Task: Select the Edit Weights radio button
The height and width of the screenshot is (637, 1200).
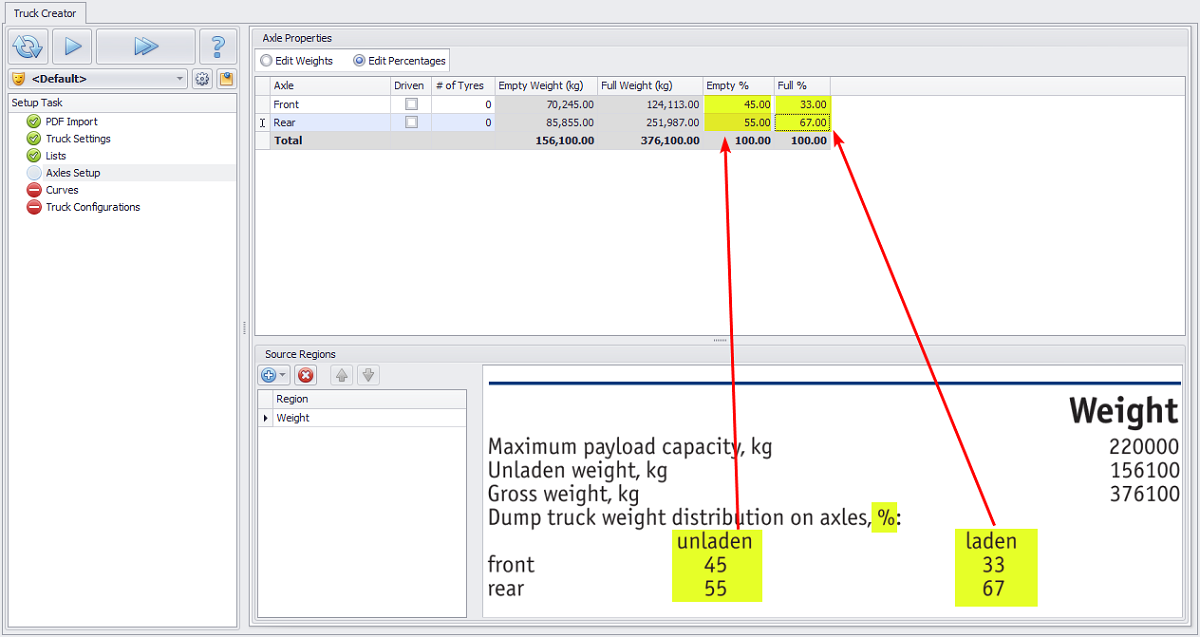Action: 267,61
